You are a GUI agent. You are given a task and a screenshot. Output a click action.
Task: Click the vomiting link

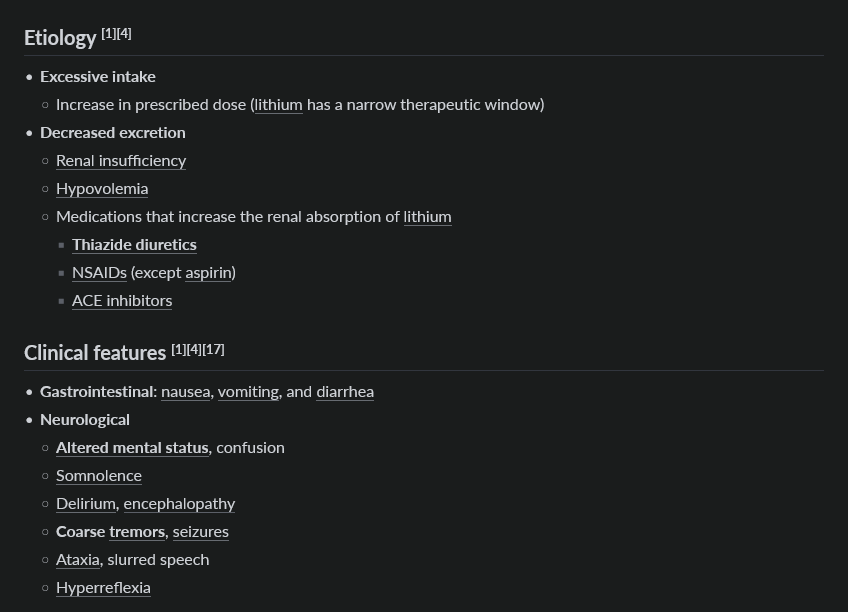[248, 392]
